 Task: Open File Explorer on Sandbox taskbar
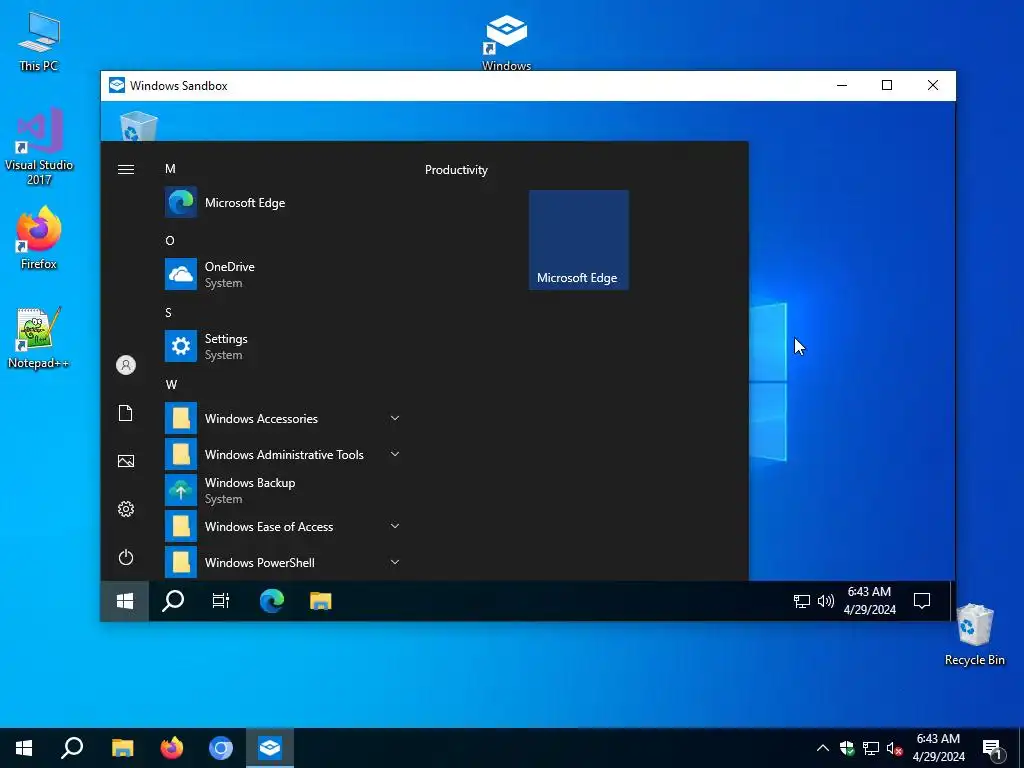[x=320, y=601]
